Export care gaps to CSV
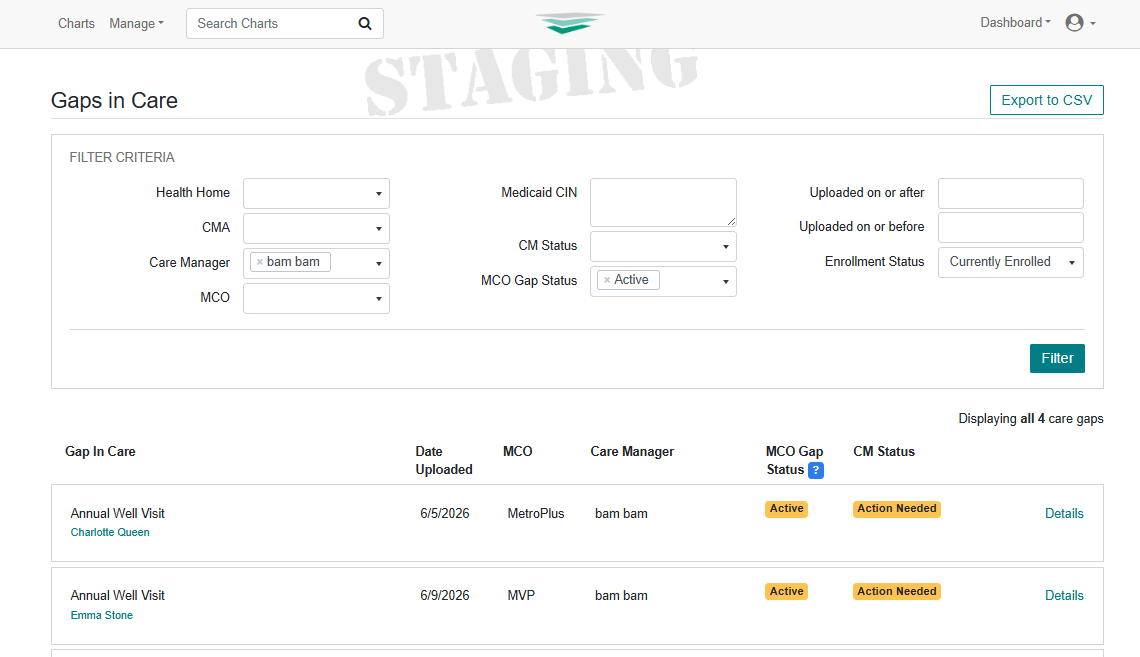The height and width of the screenshot is (657, 1140). 1046,100
